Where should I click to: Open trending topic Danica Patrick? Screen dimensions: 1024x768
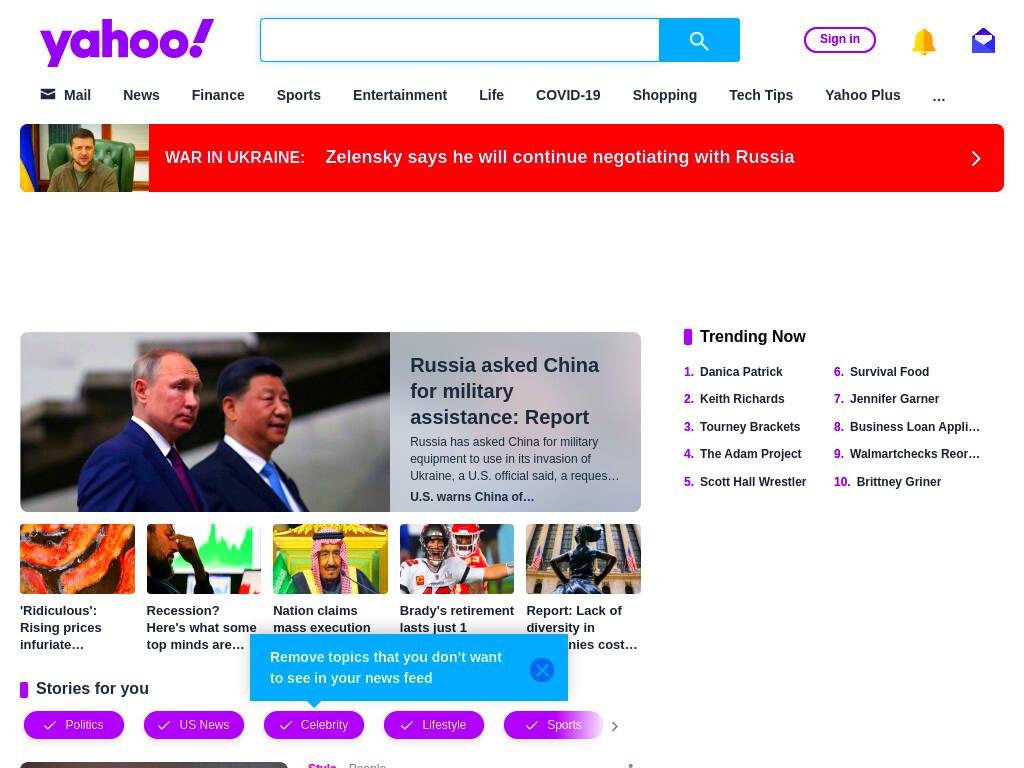[x=741, y=372]
